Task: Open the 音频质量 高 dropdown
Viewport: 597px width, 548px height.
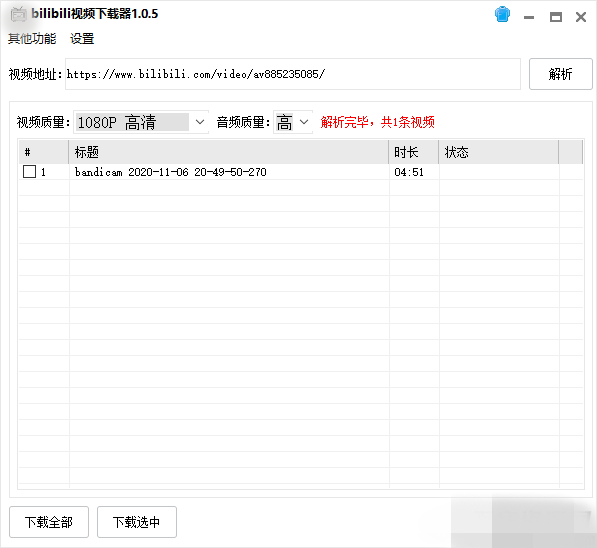Action: [292, 122]
